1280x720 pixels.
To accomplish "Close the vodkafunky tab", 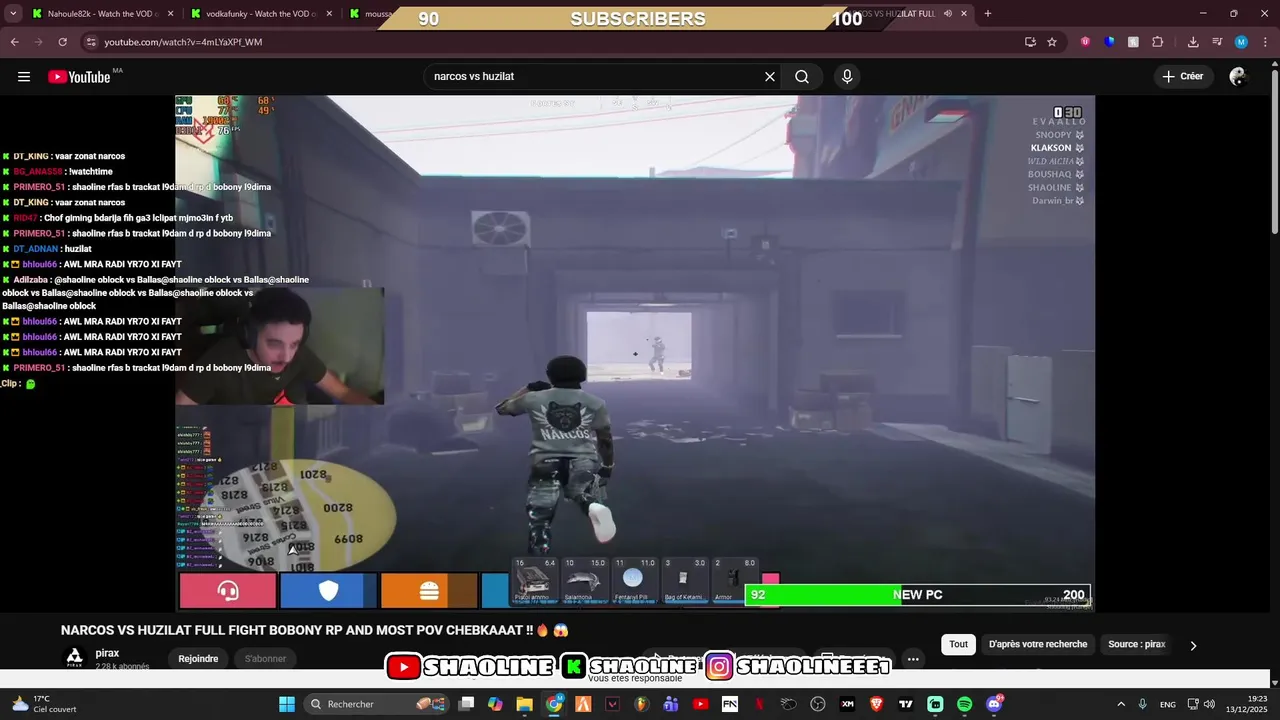I will 329,14.
